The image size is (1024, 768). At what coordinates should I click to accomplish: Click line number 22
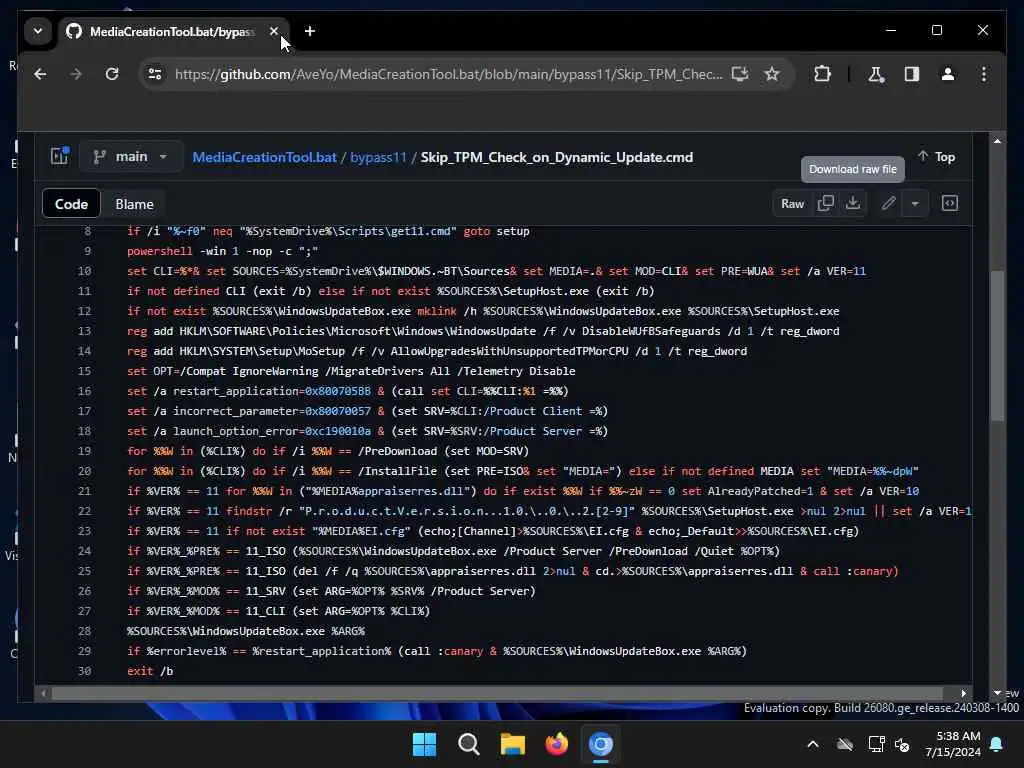(x=84, y=511)
